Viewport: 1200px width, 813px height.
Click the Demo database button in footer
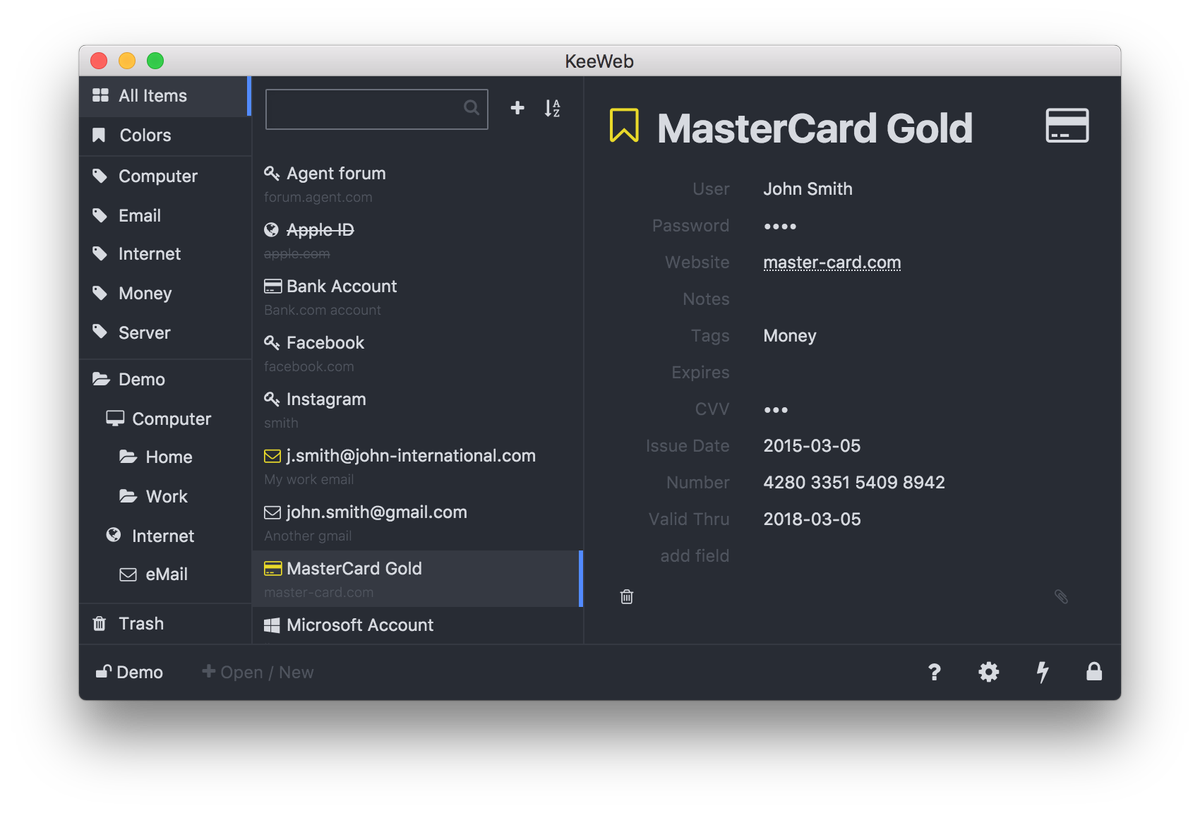pyautogui.click(x=129, y=672)
